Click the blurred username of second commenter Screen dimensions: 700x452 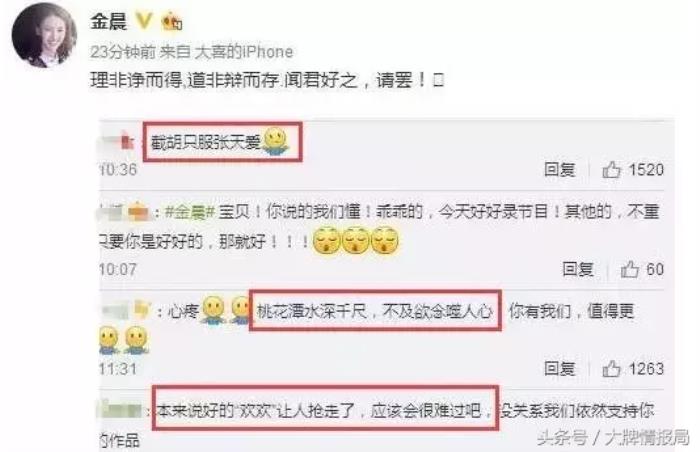pyautogui.click(x=125, y=212)
